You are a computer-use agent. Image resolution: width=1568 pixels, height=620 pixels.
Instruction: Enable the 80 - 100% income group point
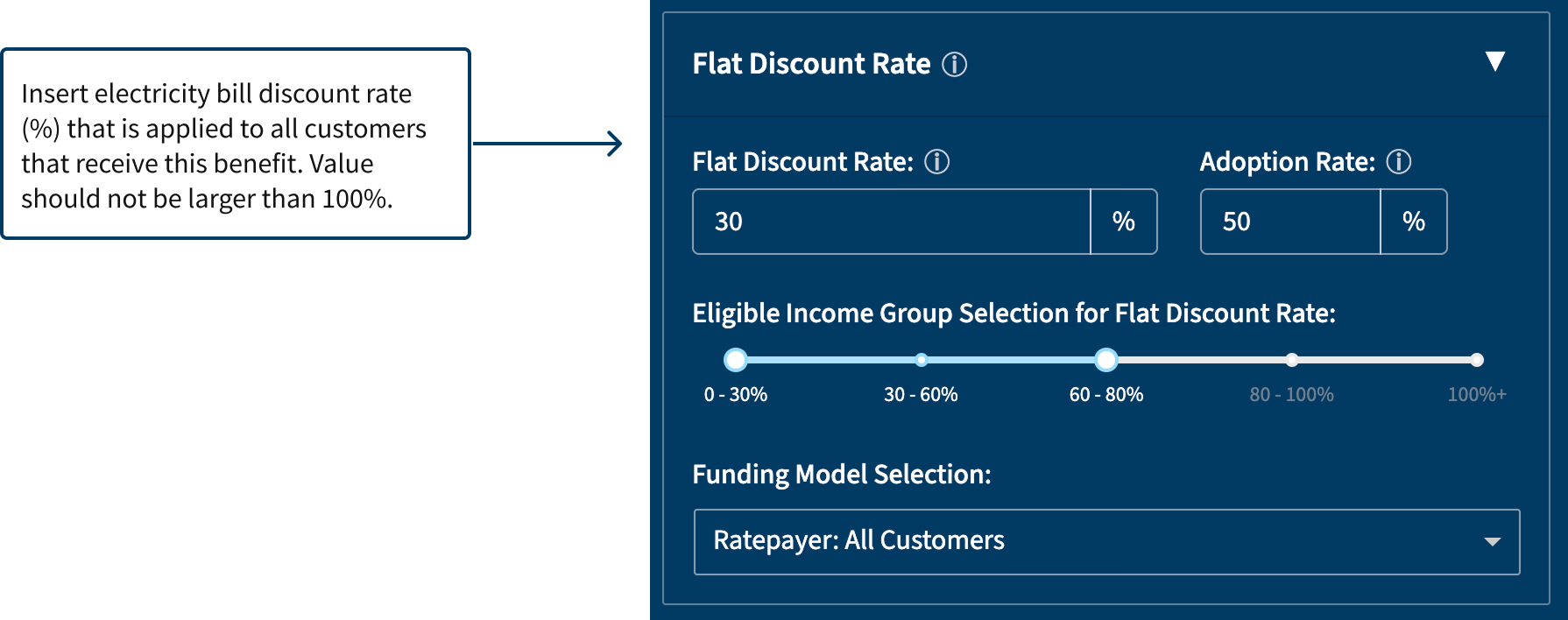click(x=1292, y=360)
